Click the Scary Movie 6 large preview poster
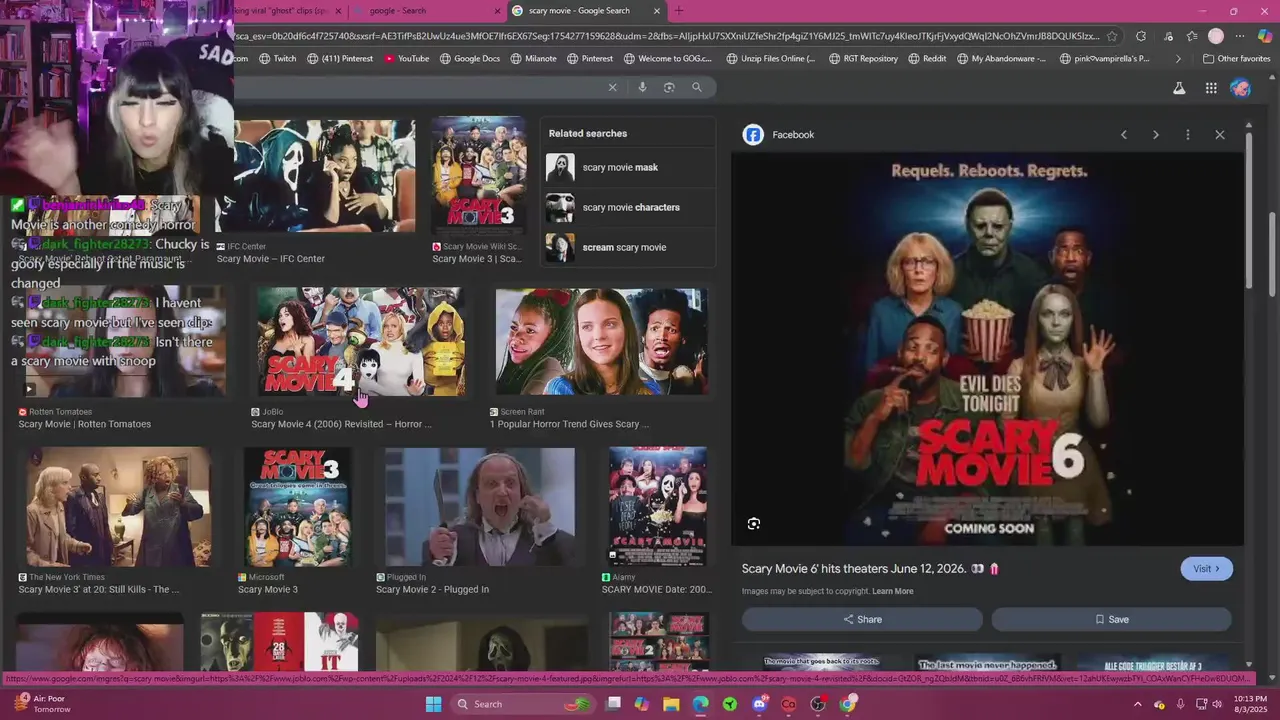This screenshot has height=720, width=1280. (988, 349)
